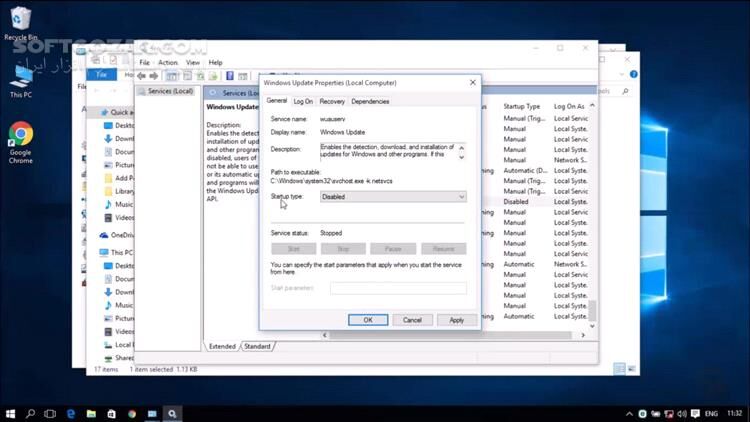Open Google Chrome desktop shortcut
The height and width of the screenshot is (422, 750).
[x=20, y=138]
